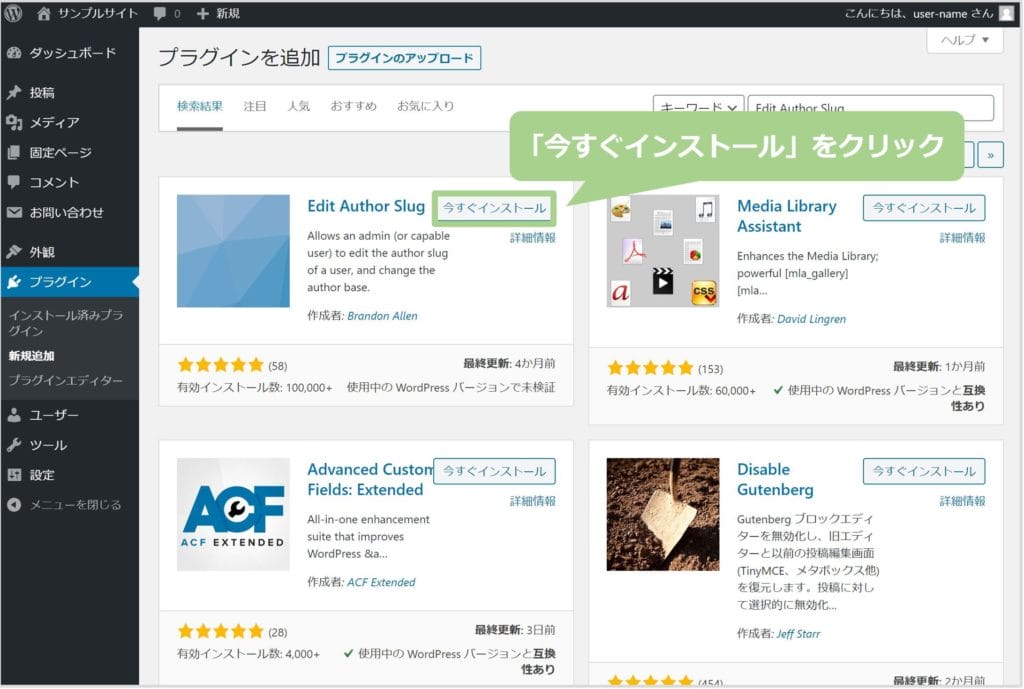Image resolution: width=1024 pixels, height=689 pixels.
Task: Switch to the おすすめ tab
Action: (x=353, y=106)
